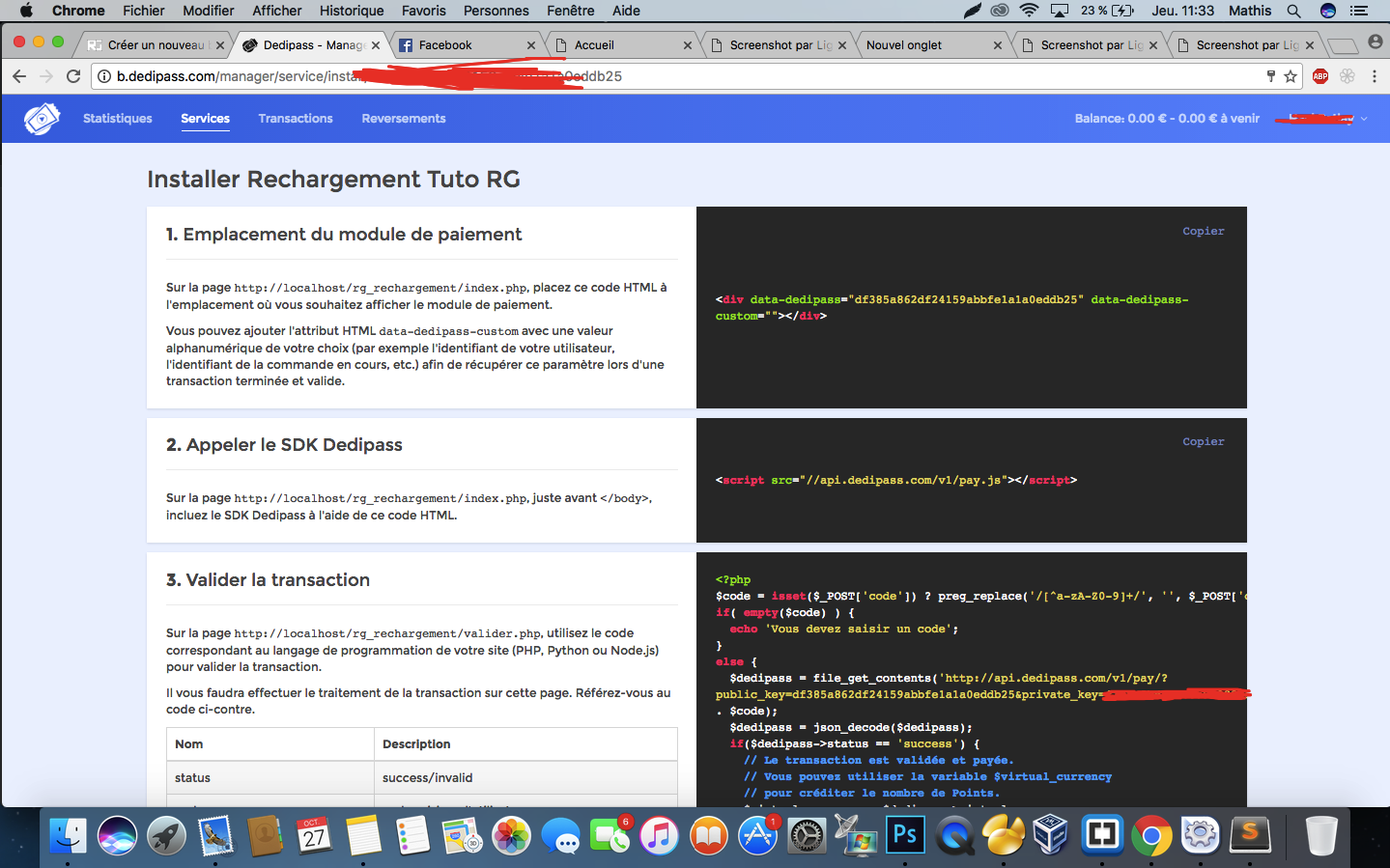Open Mail app from the dock
Image resolution: width=1390 pixels, height=868 pixels.
point(215,835)
